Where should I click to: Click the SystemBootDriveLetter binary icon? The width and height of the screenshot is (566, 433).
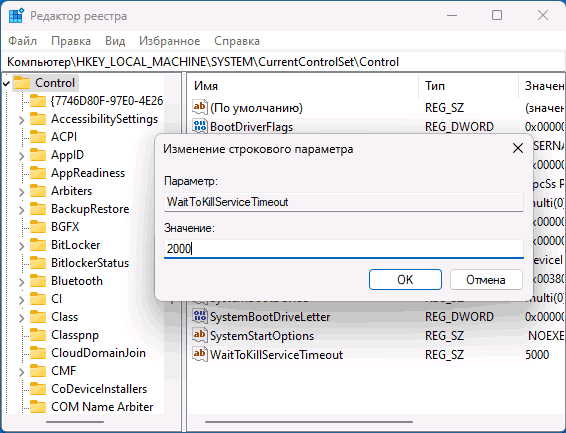[x=200, y=316]
